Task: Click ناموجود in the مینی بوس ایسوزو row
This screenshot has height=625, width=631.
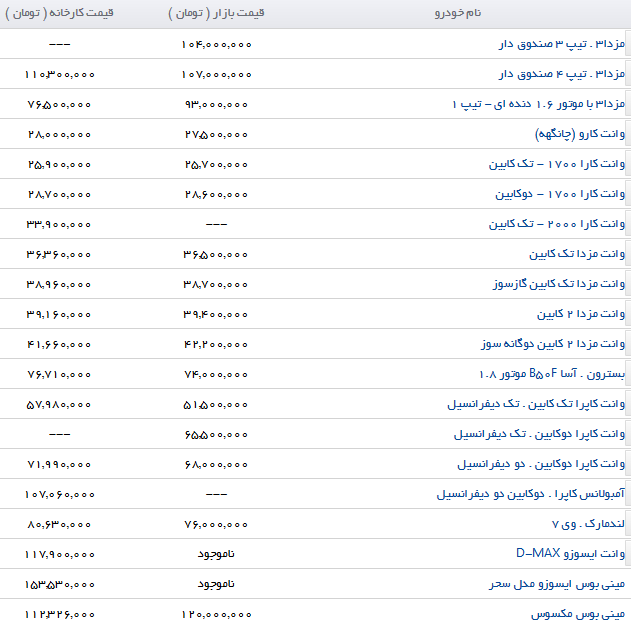Action: click(x=216, y=584)
